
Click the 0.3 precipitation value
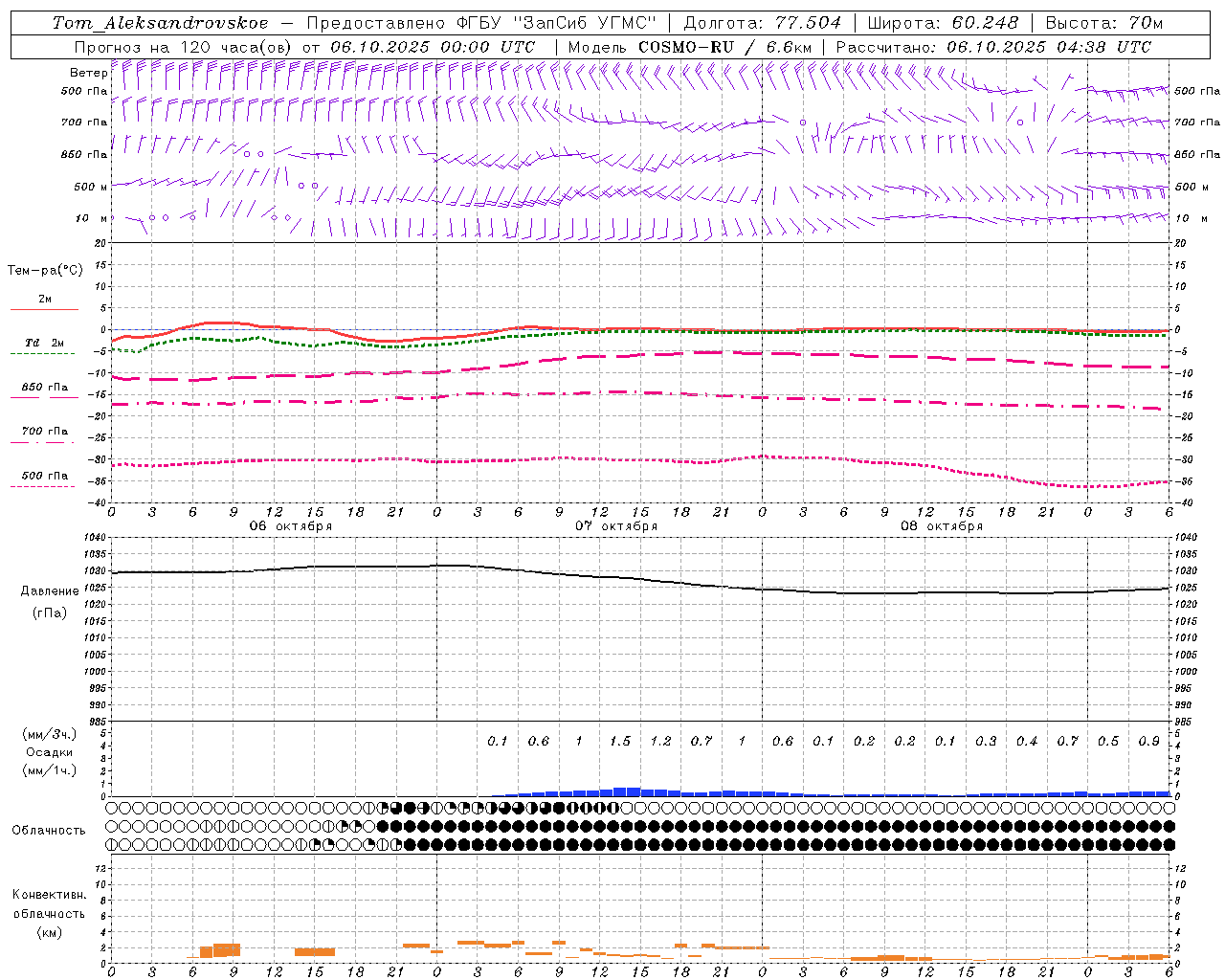986,742
